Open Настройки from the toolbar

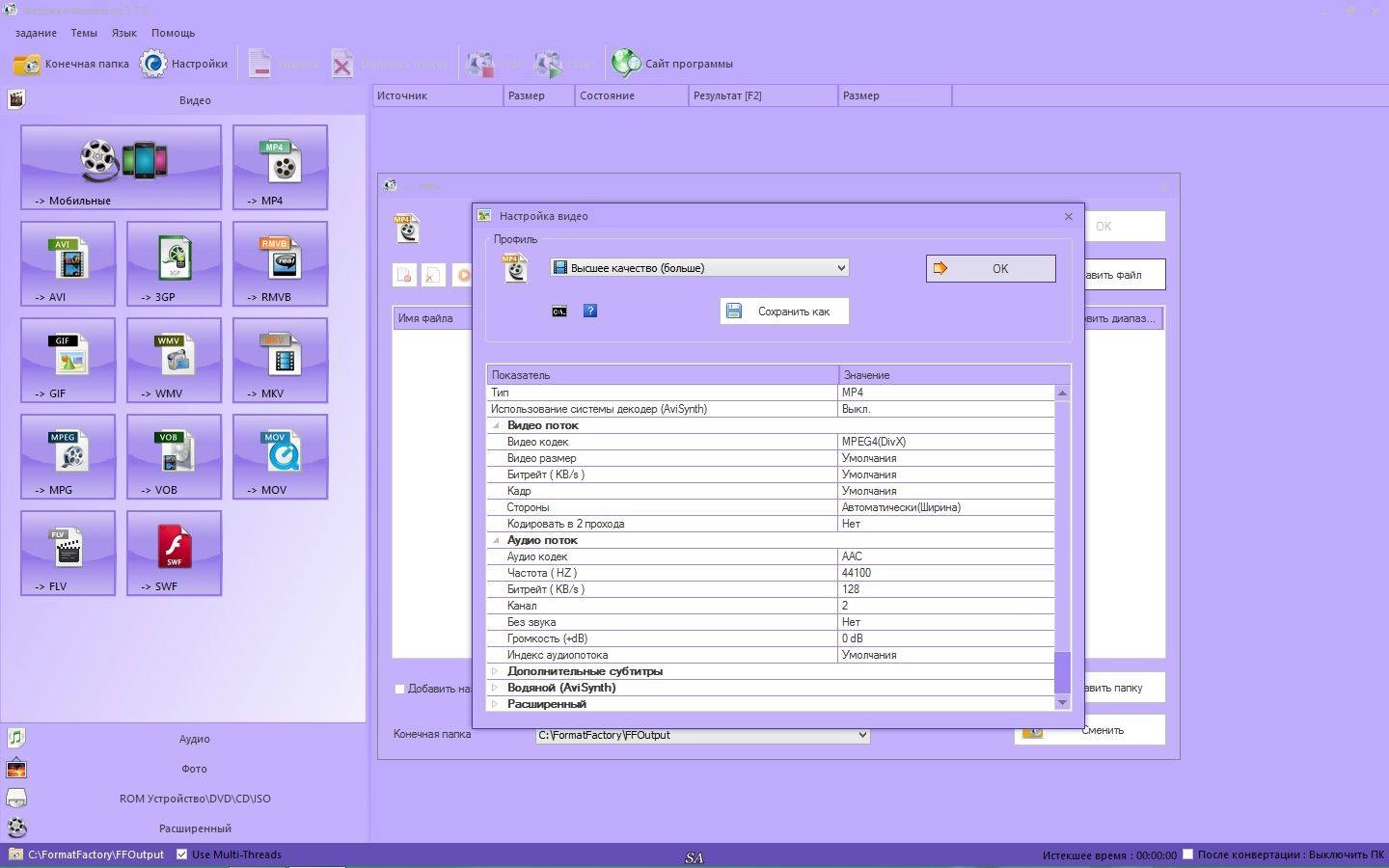pos(184,64)
